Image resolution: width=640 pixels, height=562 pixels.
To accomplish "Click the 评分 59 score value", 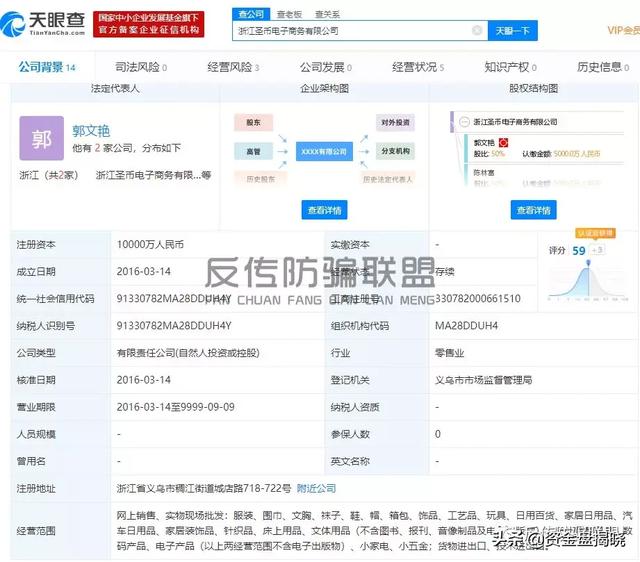I will tap(579, 251).
